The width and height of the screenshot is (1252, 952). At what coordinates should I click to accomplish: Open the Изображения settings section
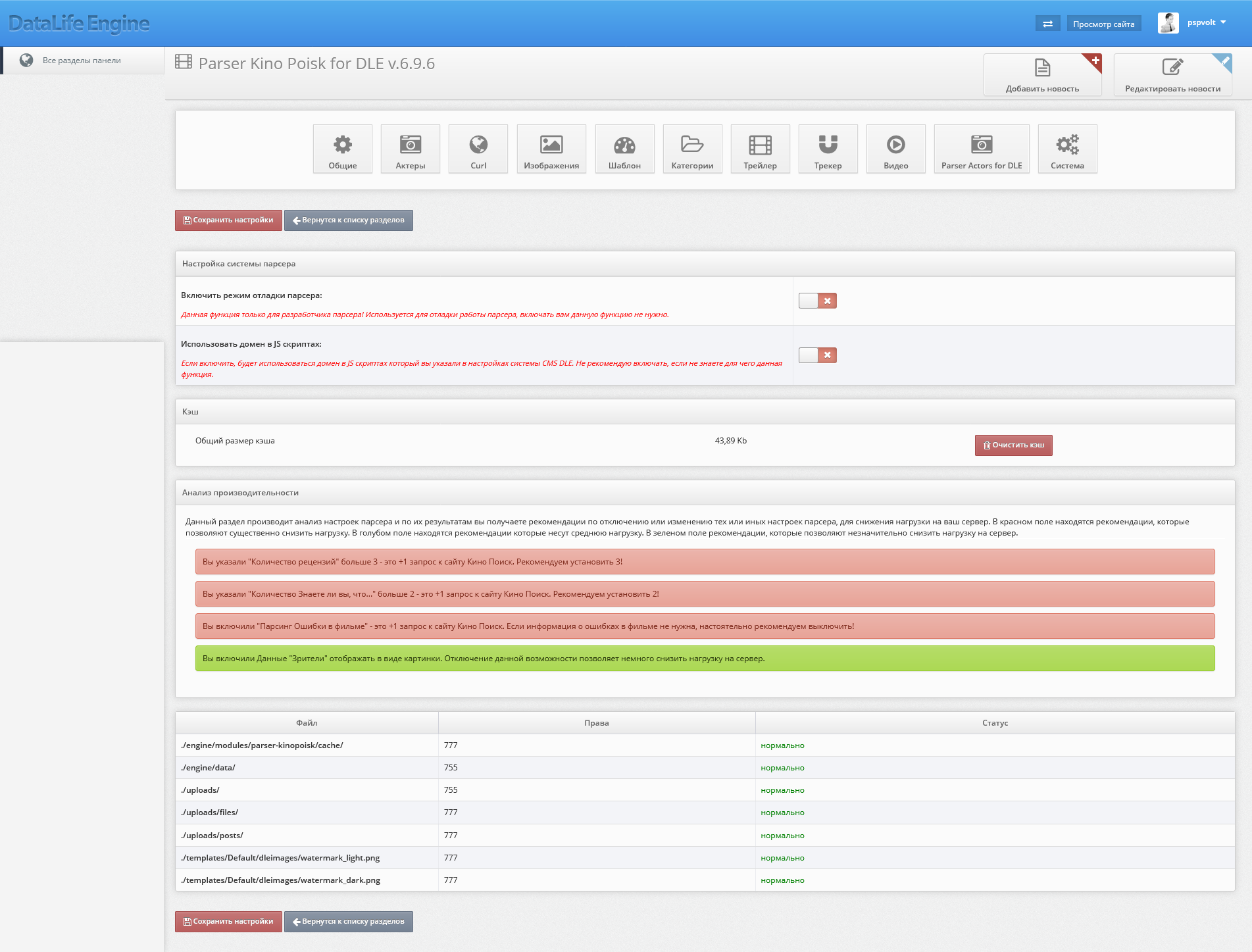[551, 149]
